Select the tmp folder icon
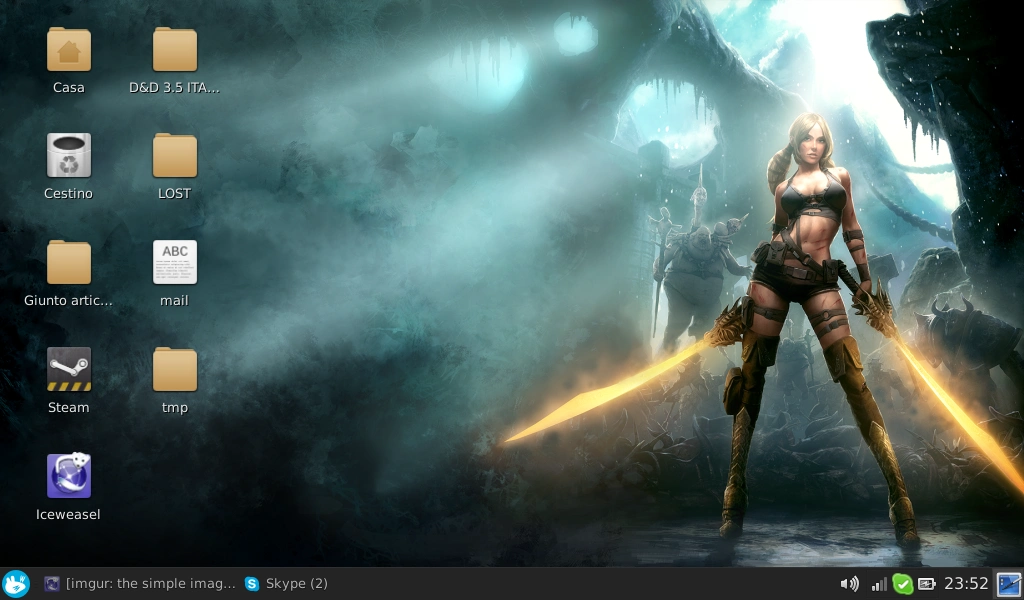 click(174, 369)
